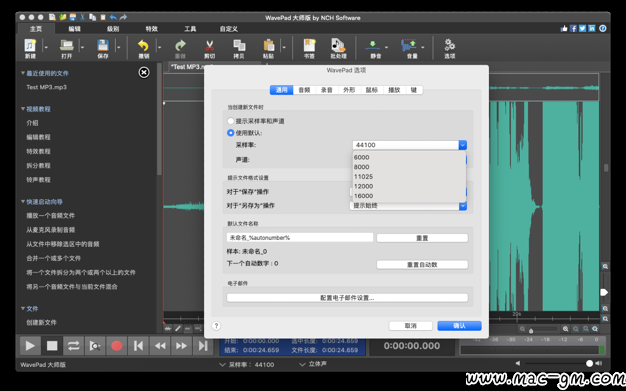Click the Facebook share icon
Viewport: 626px width, 391px height.
[573, 28]
